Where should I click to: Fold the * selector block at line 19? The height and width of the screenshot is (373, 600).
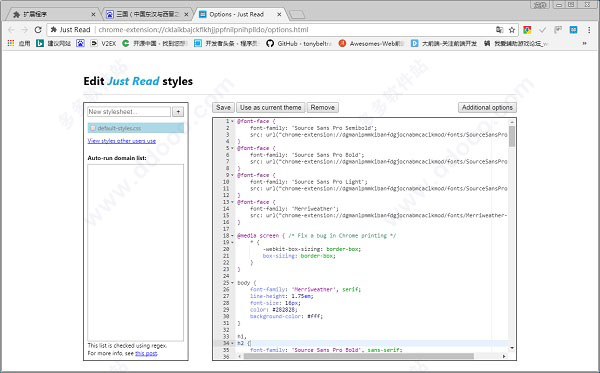[x=232, y=242]
